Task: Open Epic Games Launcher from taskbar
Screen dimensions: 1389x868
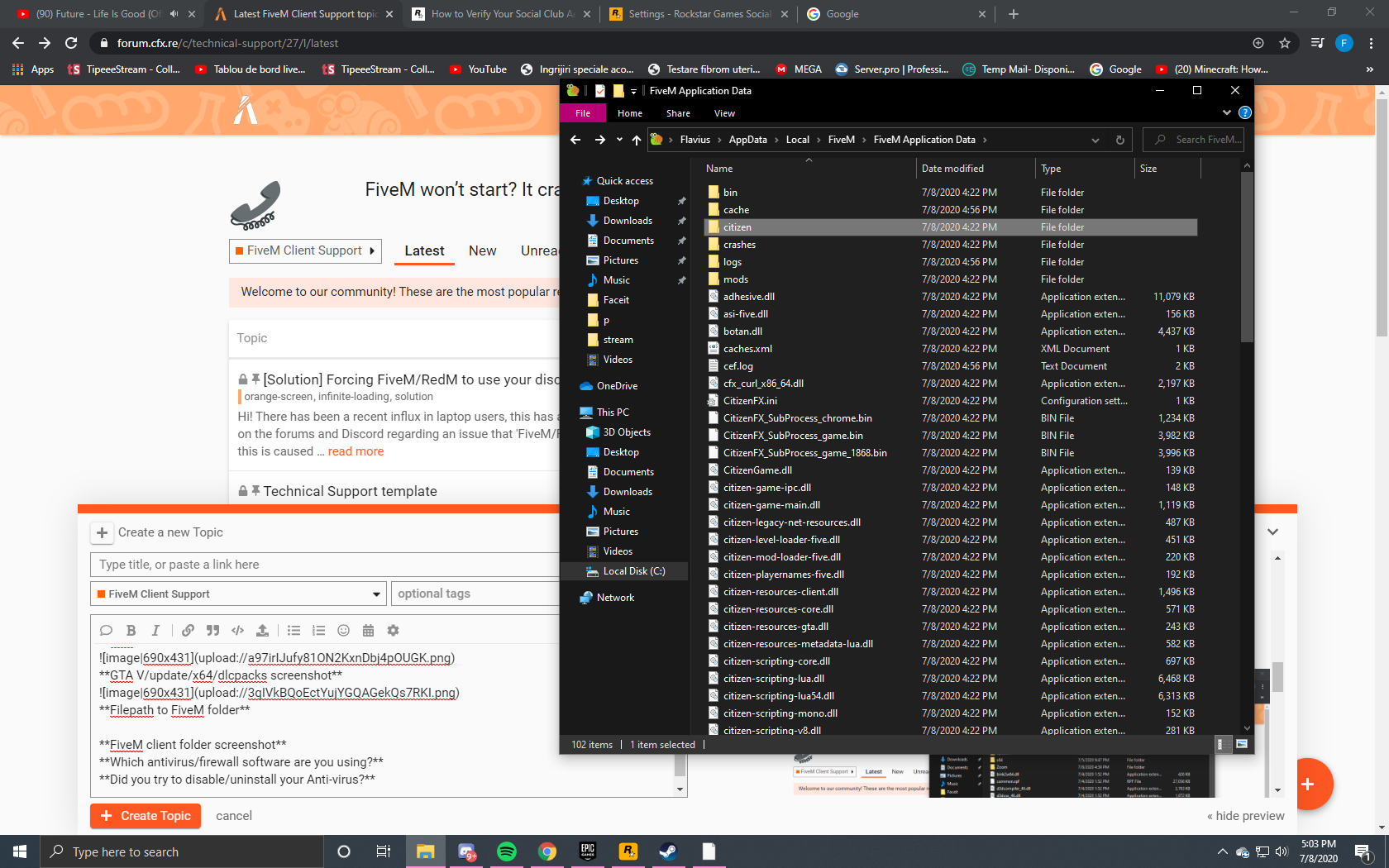Action: pos(588,851)
